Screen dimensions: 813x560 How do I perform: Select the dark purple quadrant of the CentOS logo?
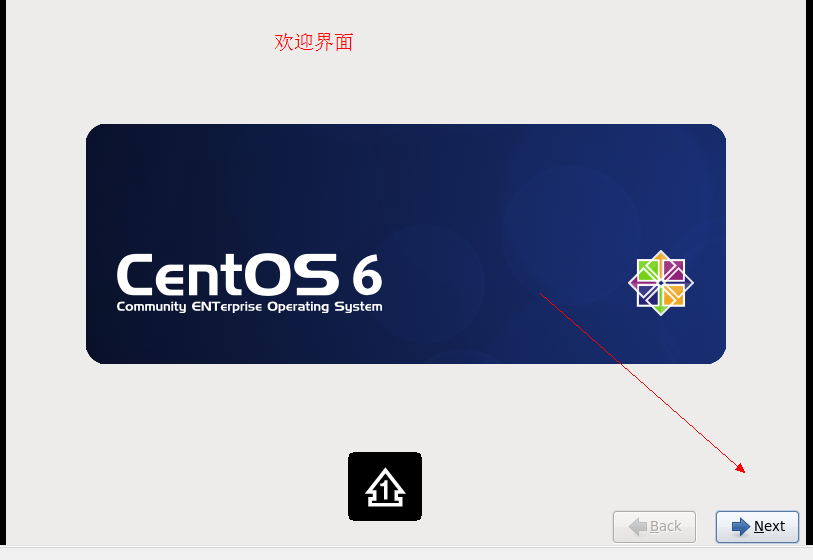click(x=648, y=296)
